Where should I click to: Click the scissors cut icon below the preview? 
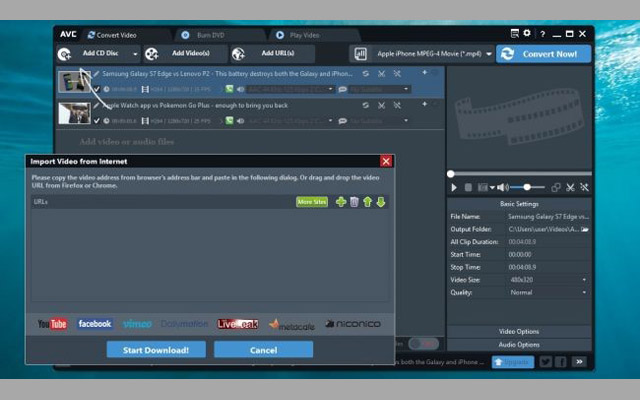(x=571, y=187)
